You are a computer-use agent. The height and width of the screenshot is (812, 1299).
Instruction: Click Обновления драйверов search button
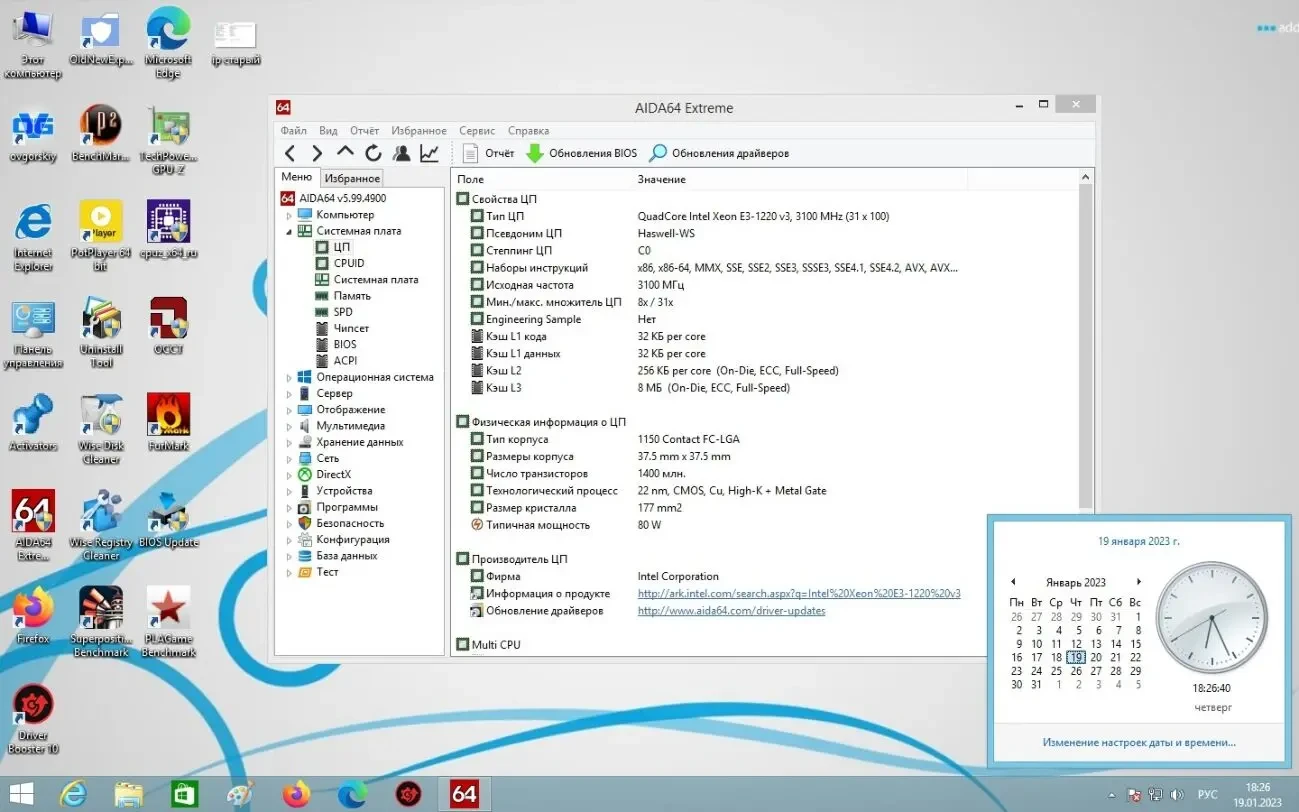[x=719, y=153]
